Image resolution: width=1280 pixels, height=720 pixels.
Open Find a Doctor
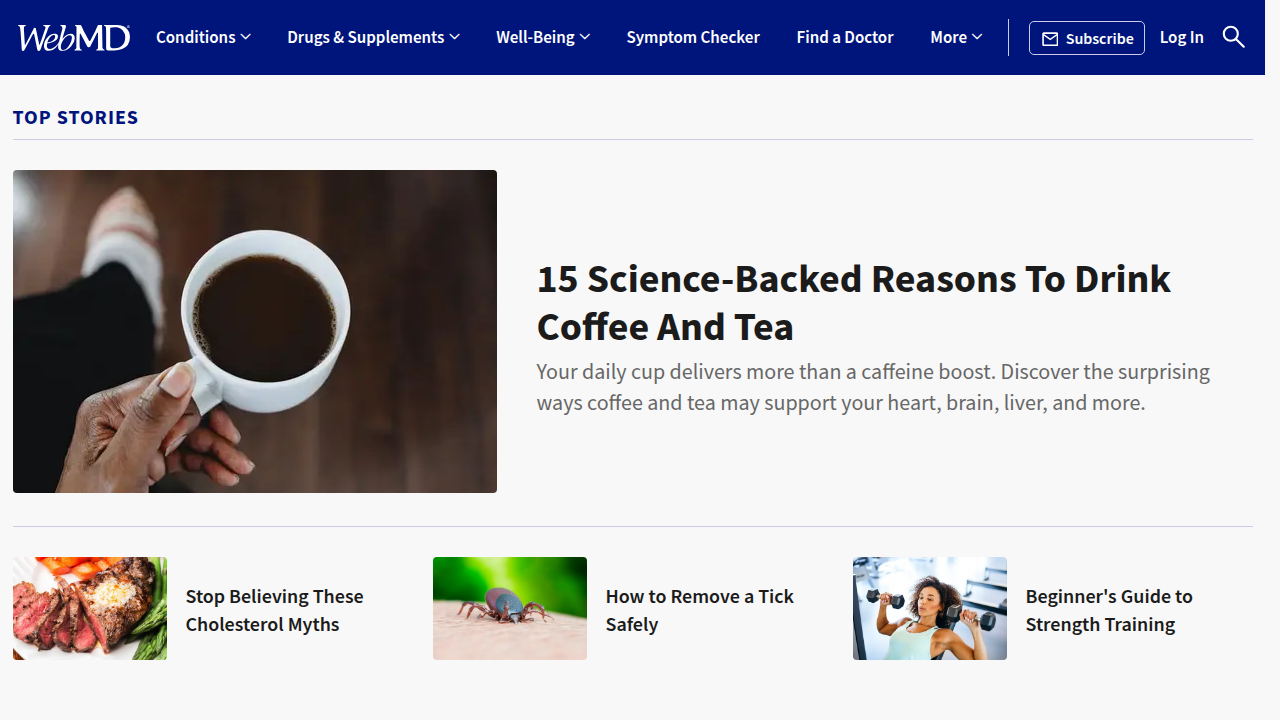click(x=845, y=37)
